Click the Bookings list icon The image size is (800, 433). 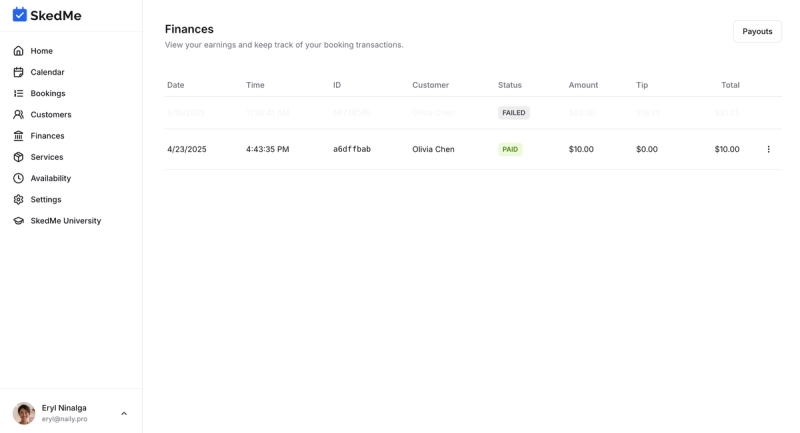[x=18, y=93]
